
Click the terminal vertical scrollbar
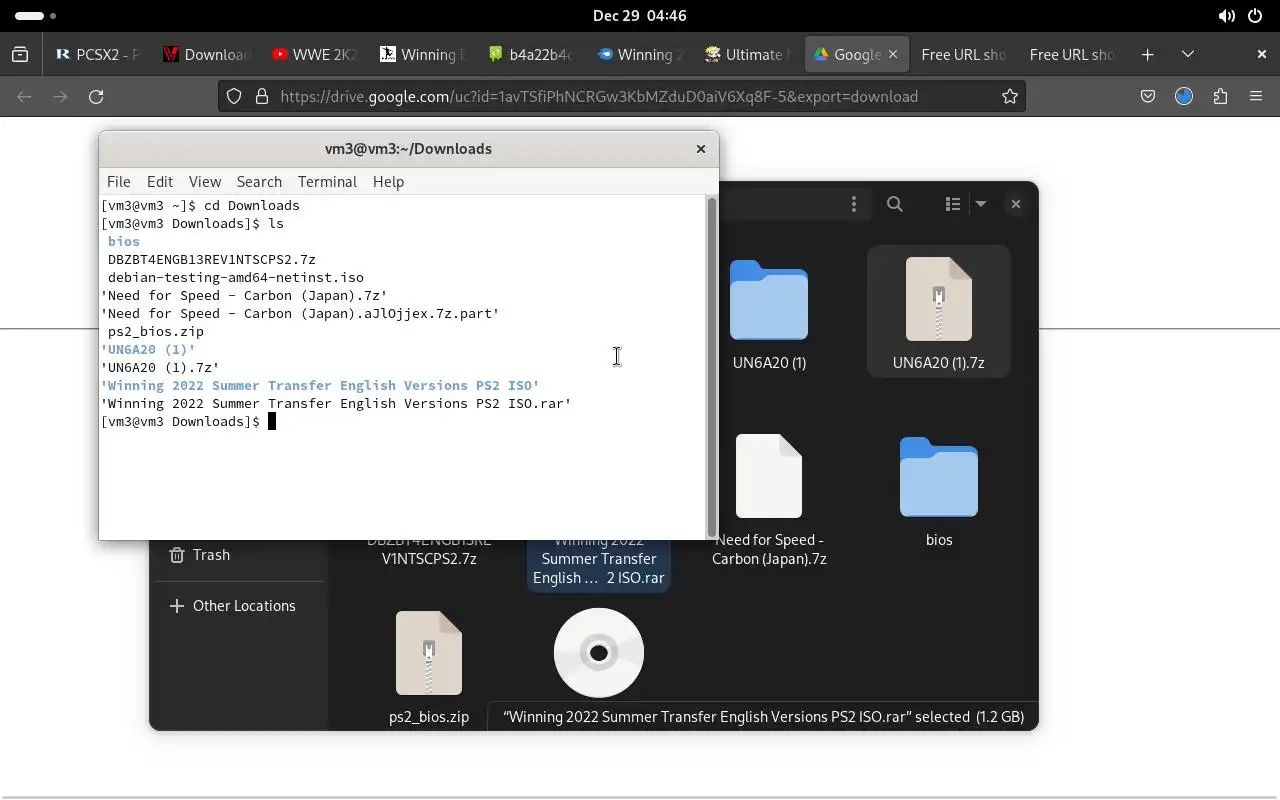click(712, 367)
